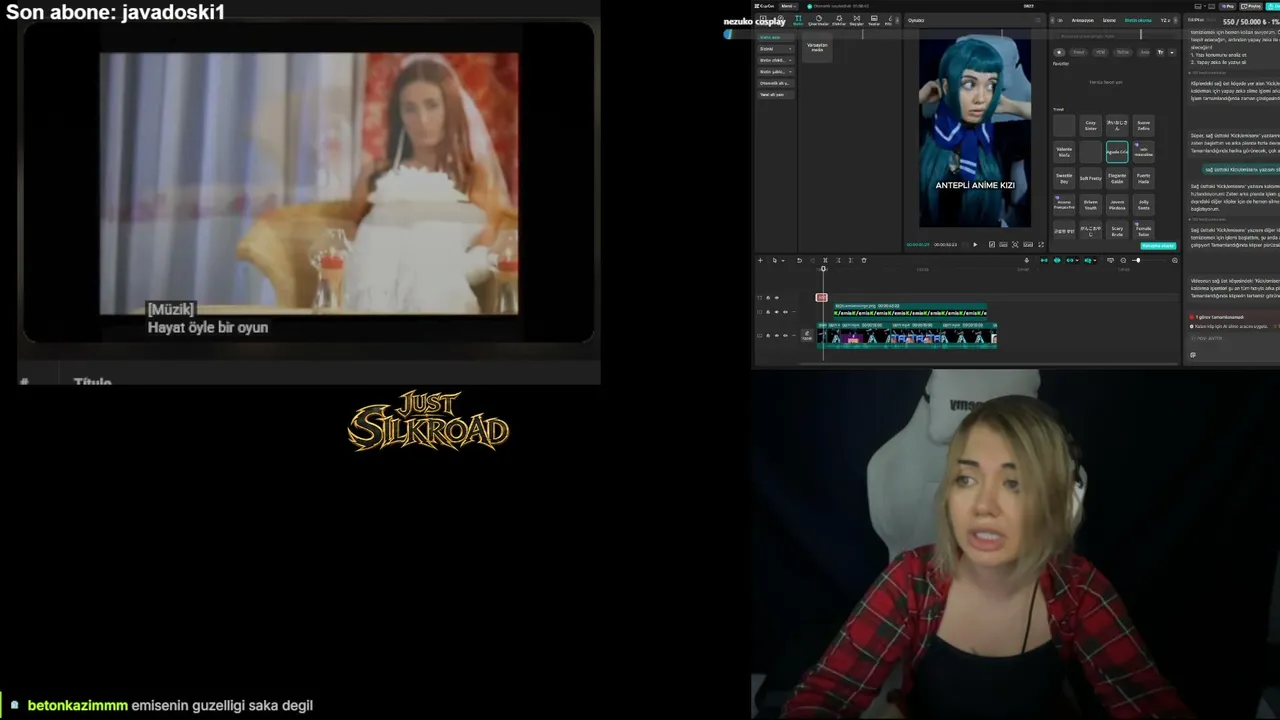Choose the Female Tutor voice
The height and width of the screenshot is (720, 1280).
click(x=1143, y=230)
